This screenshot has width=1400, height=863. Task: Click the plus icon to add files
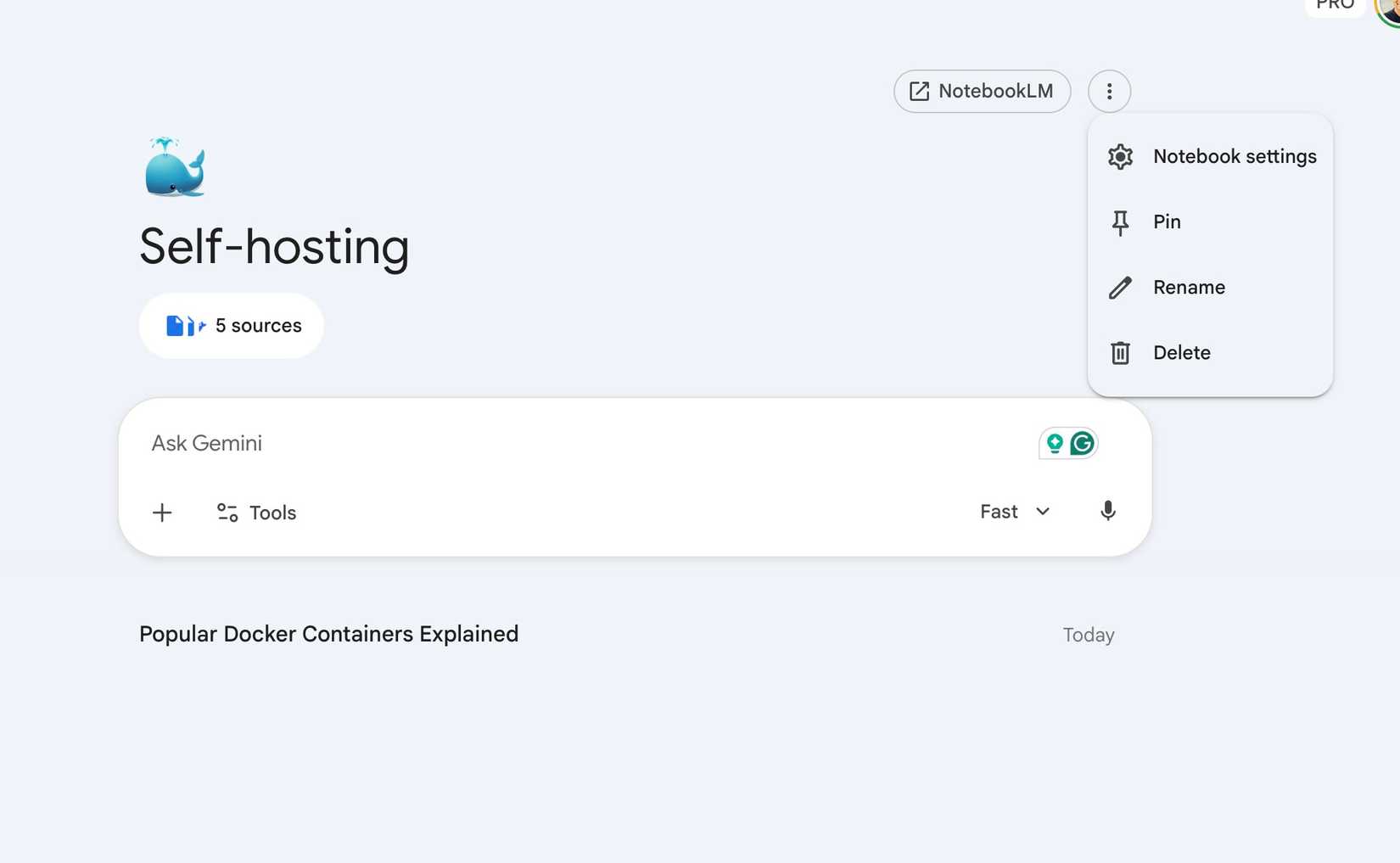(x=162, y=513)
